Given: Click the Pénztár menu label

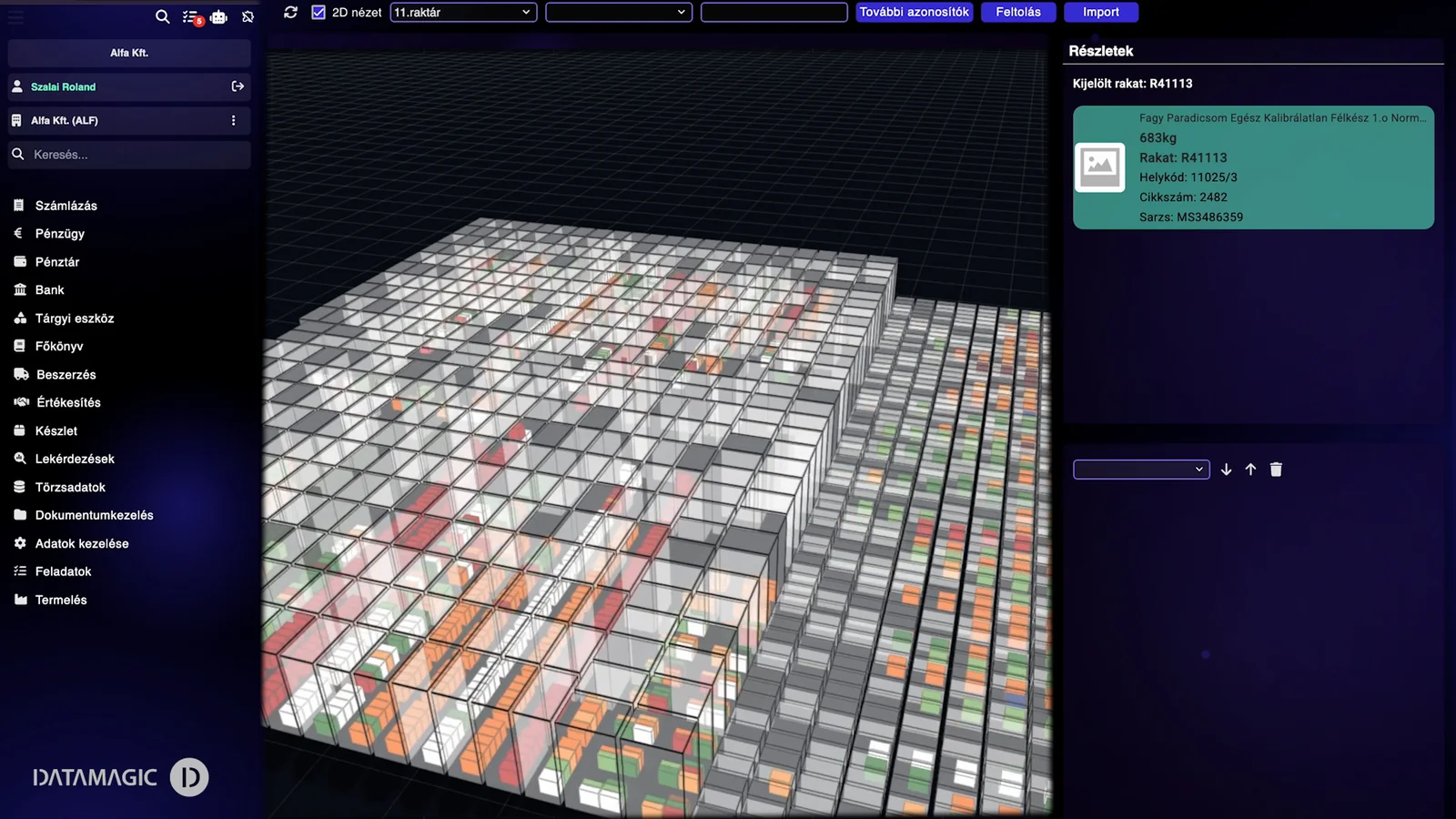Looking at the screenshot, I should (x=57, y=262).
